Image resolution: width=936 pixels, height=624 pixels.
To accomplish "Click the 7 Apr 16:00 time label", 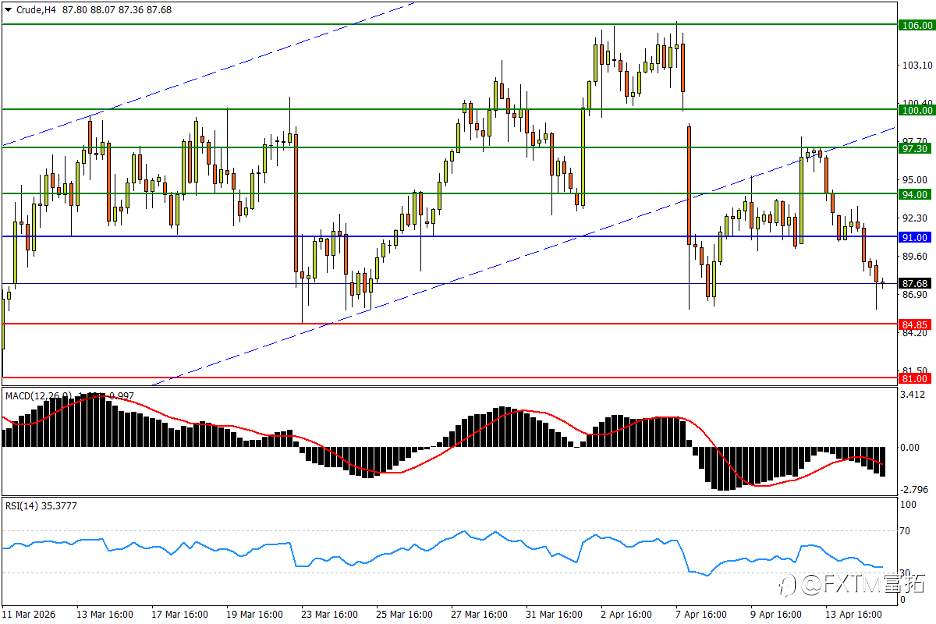I will point(701,614).
